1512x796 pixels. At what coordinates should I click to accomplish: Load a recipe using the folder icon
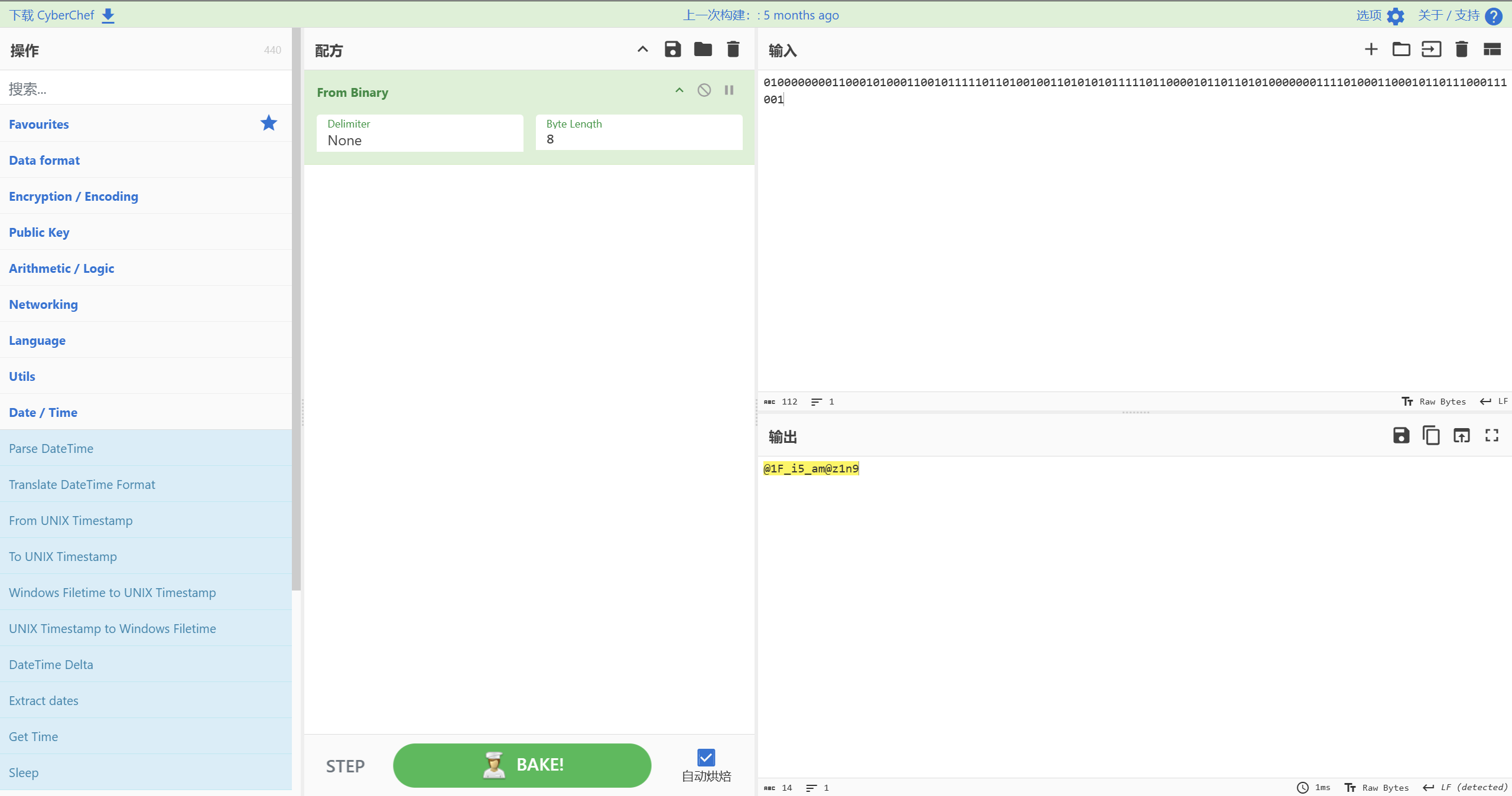pyautogui.click(x=703, y=50)
